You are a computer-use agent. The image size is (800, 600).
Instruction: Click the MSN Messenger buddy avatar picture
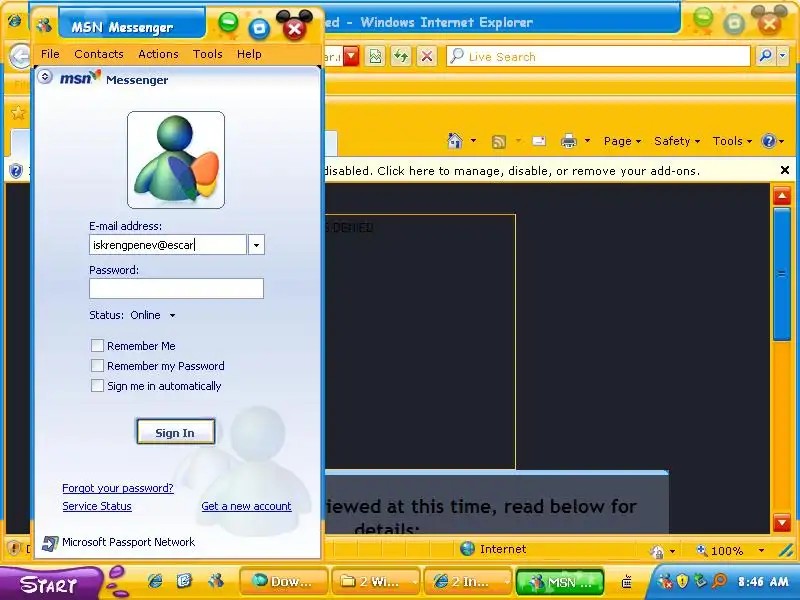point(176,160)
